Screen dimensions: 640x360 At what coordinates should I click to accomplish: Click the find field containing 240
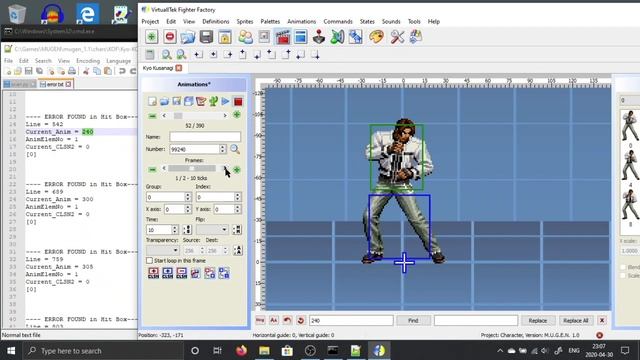coord(351,320)
